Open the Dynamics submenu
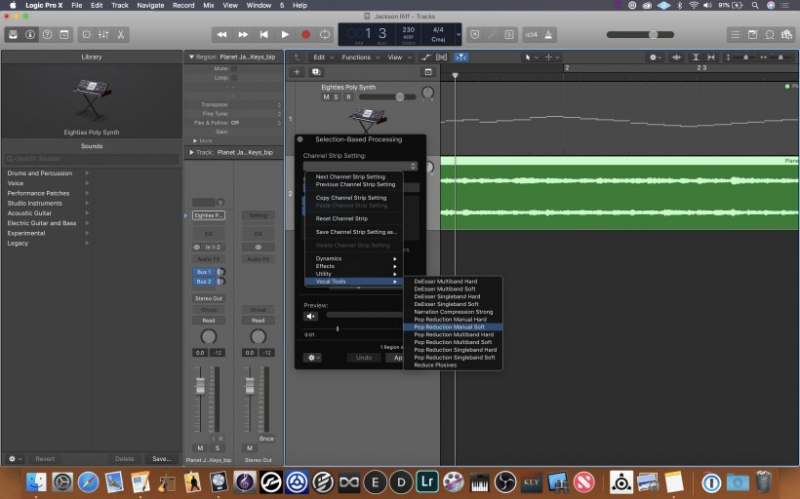 354,259
